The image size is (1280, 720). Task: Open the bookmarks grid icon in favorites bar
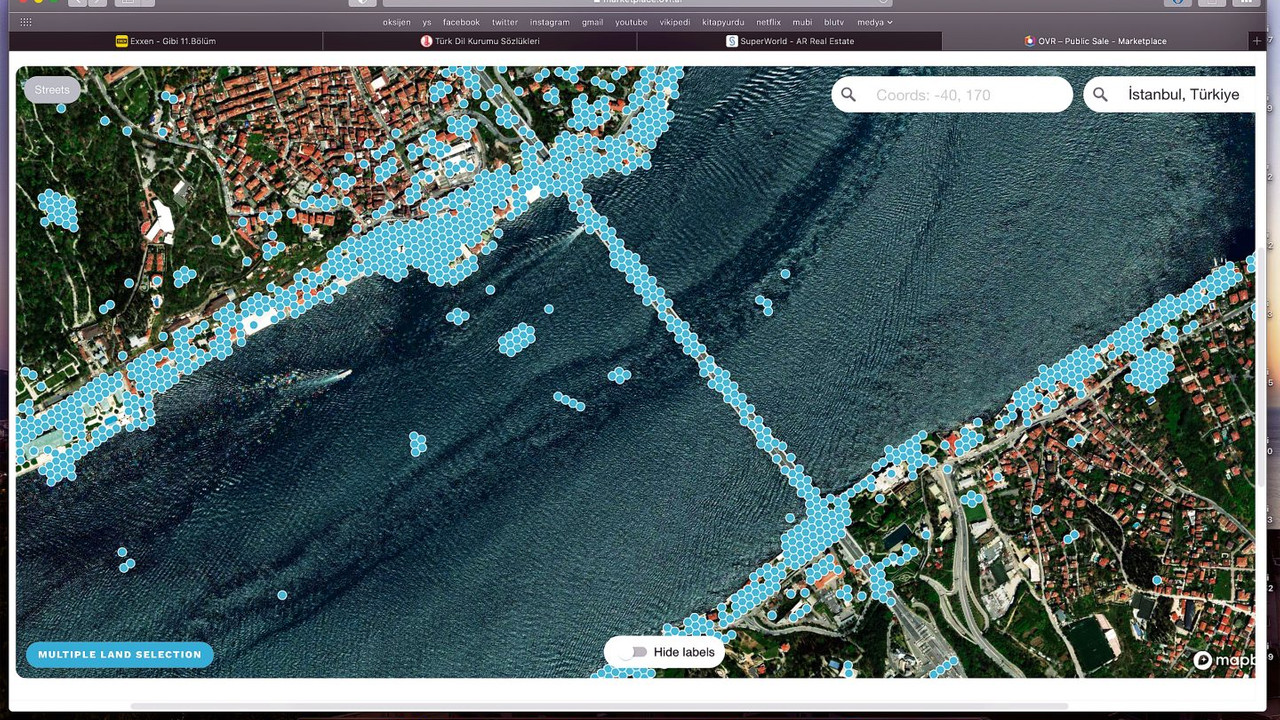click(x=26, y=22)
